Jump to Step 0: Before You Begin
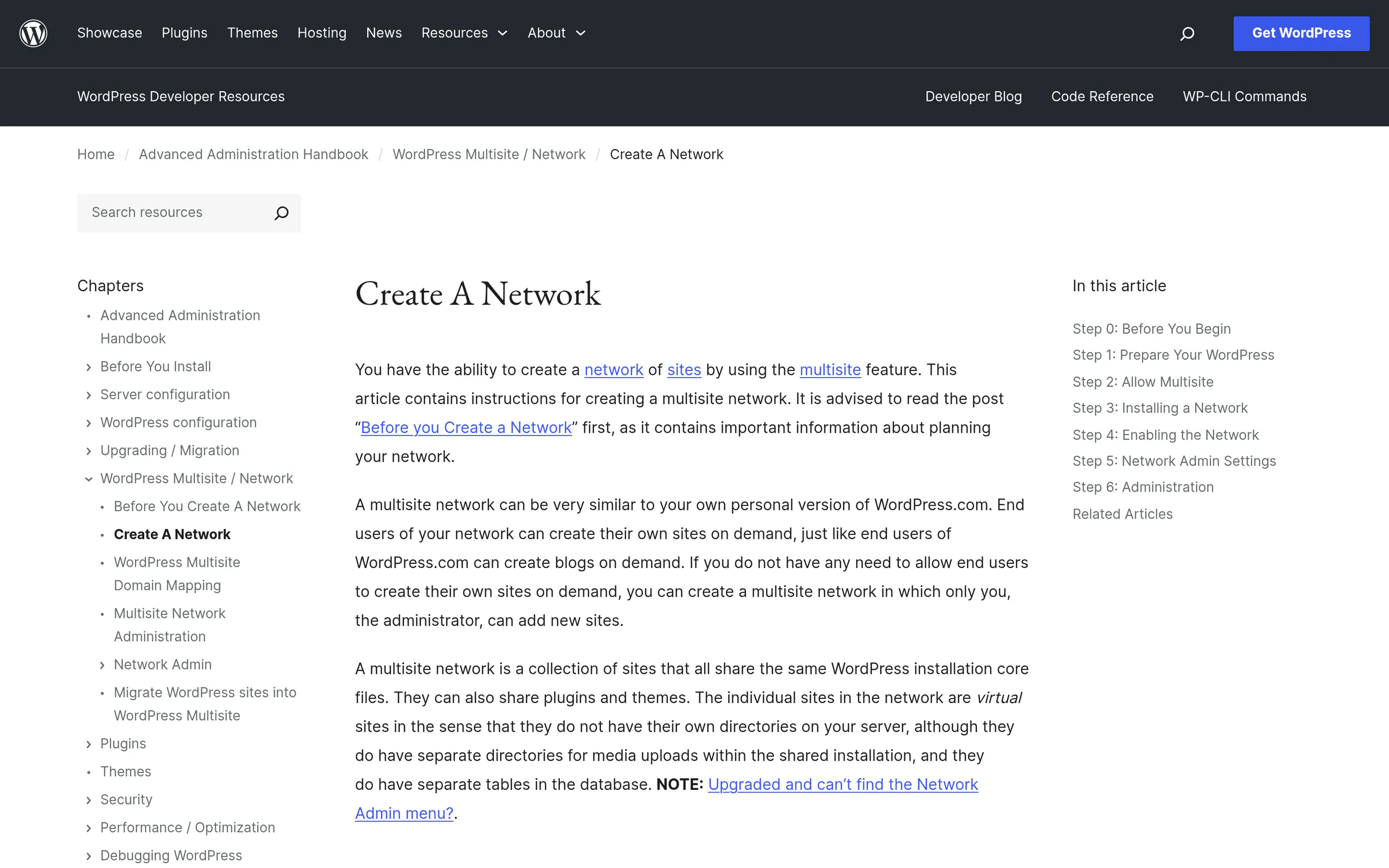This screenshot has height=868, width=1389. [x=1151, y=329]
